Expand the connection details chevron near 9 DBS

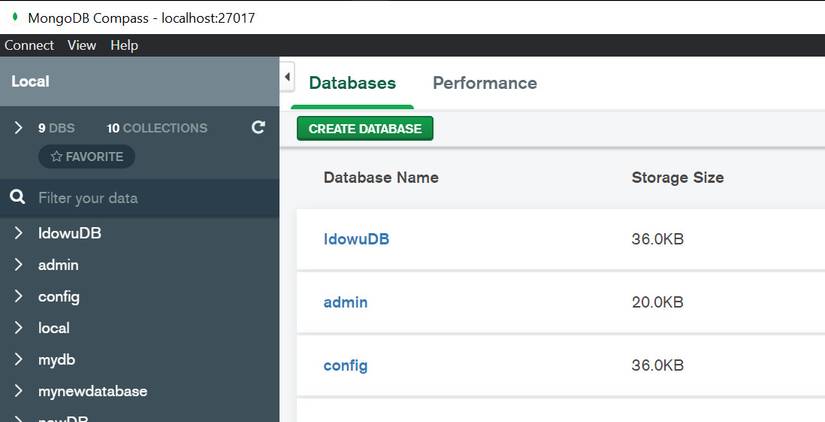(x=18, y=127)
